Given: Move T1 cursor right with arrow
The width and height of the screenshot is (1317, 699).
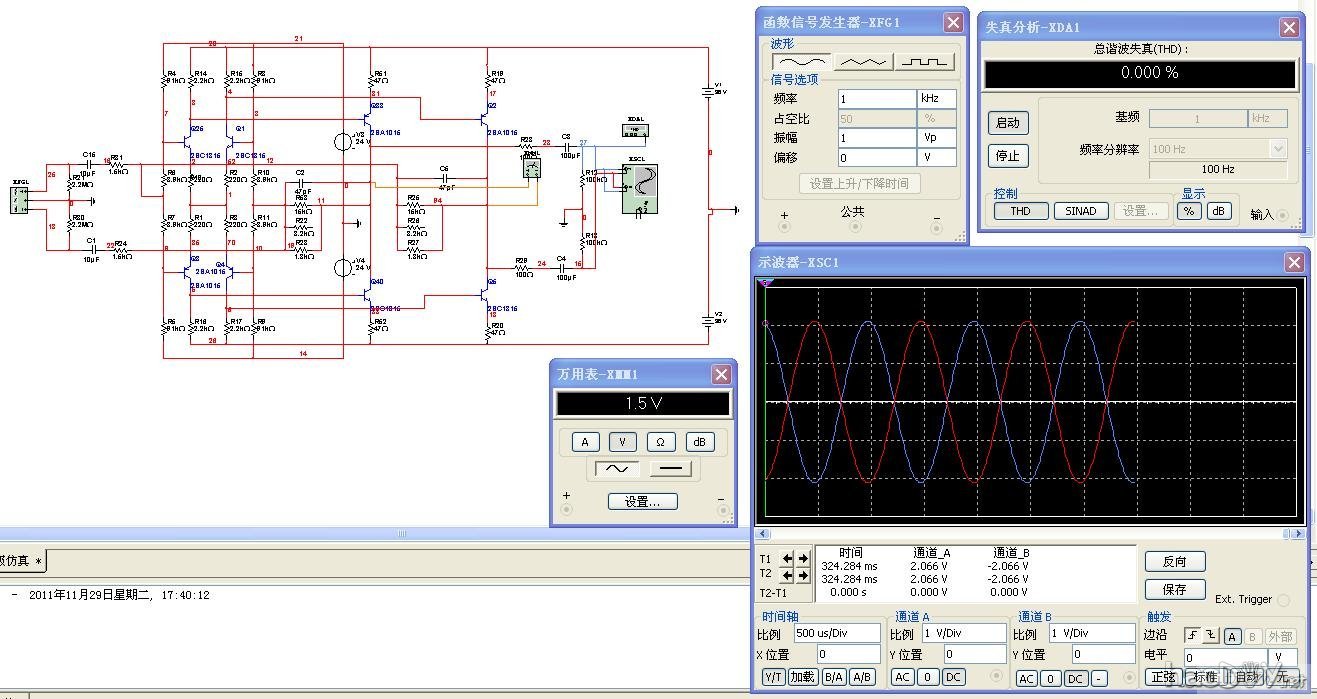Looking at the screenshot, I should coord(803,559).
